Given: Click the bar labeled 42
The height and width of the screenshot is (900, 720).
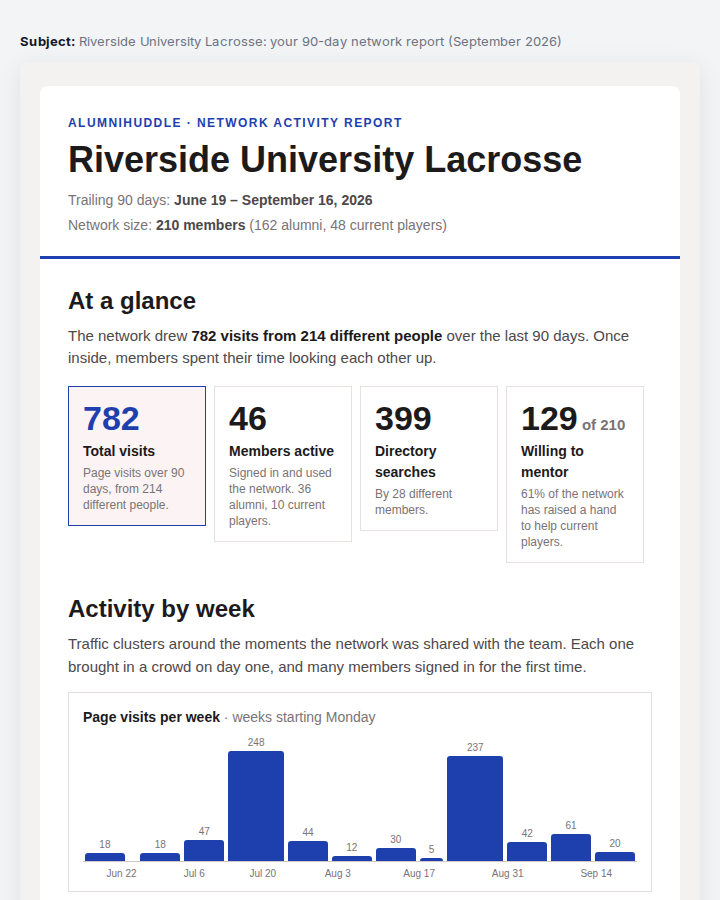Looking at the screenshot, I should tap(527, 852).
